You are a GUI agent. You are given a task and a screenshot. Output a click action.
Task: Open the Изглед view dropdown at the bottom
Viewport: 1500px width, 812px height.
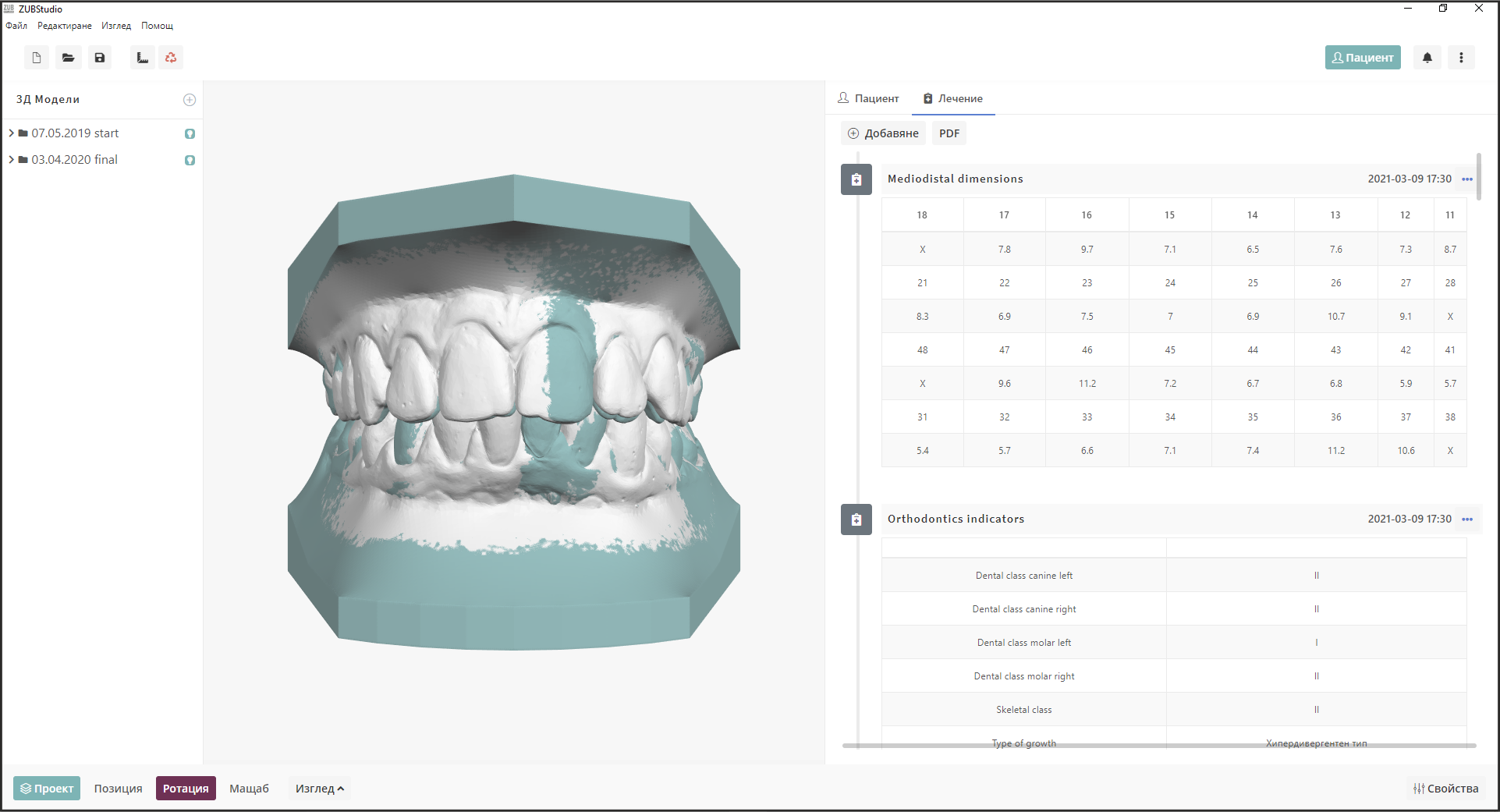coord(319,788)
